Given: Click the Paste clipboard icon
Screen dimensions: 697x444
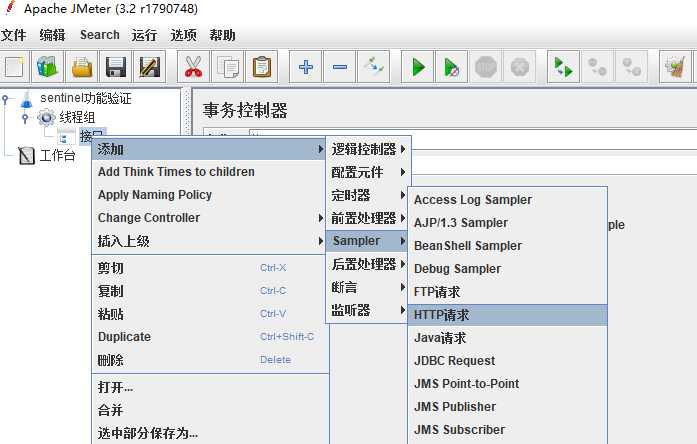Looking at the screenshot, I should coord(262,67).
